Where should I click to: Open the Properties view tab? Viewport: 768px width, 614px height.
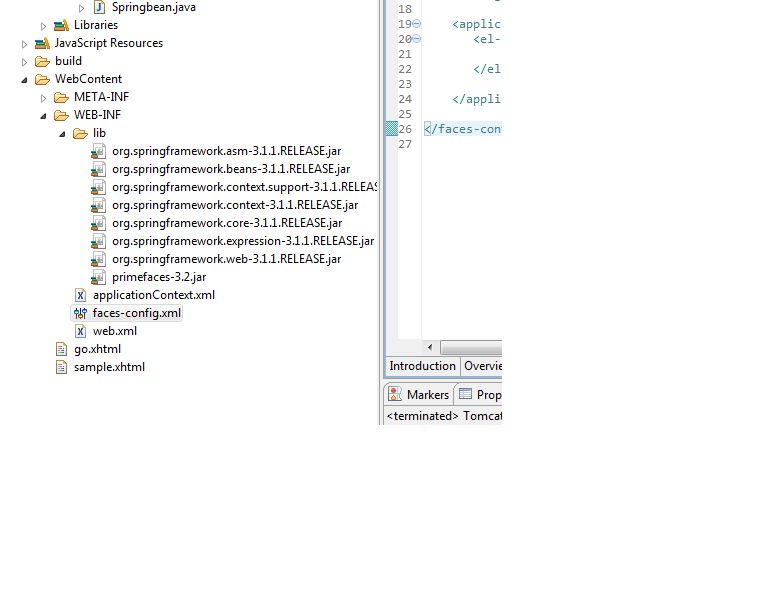tap(480, 394)
